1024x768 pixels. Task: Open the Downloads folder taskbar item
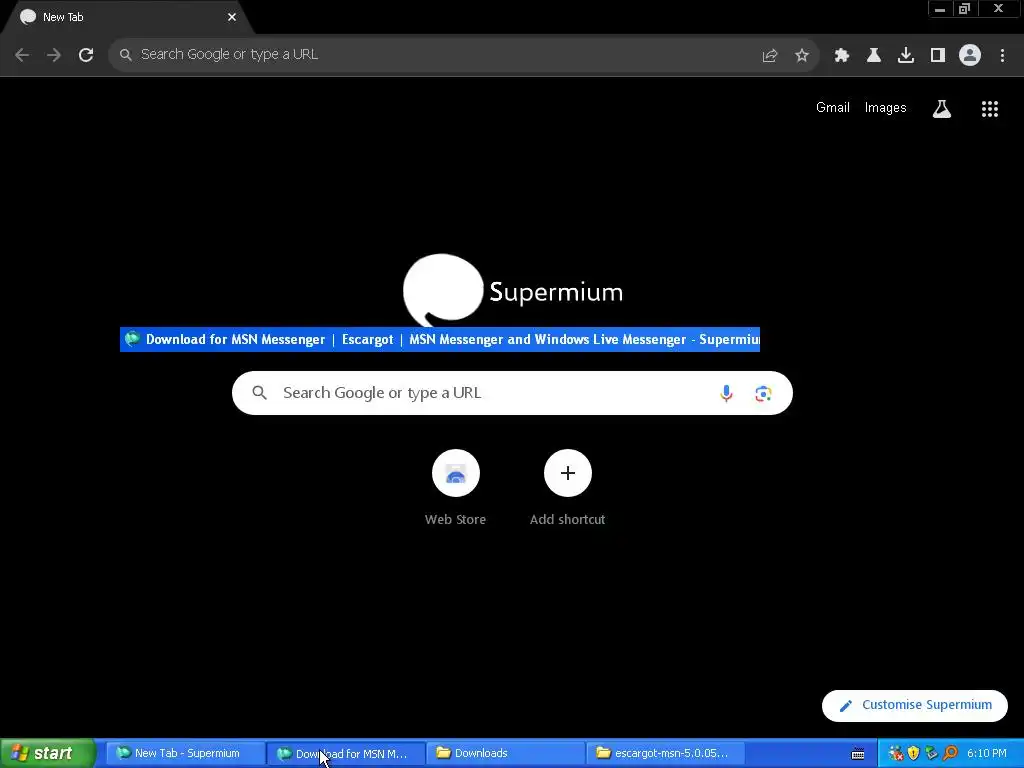tap(505, 753)
